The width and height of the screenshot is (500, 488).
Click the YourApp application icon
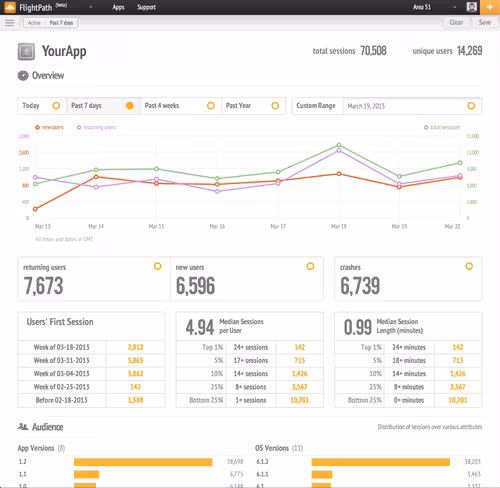coord(26,52)
